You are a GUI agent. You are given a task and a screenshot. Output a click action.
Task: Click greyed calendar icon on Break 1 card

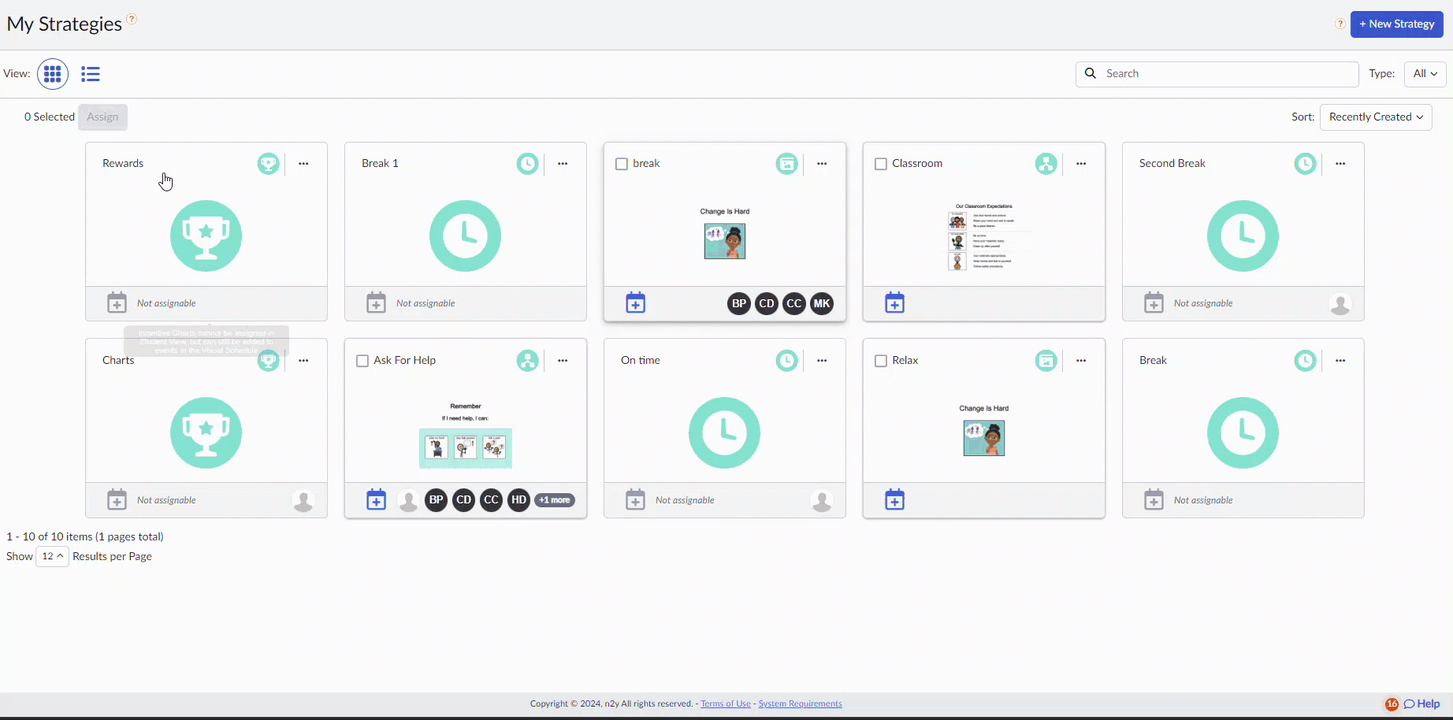376,303
